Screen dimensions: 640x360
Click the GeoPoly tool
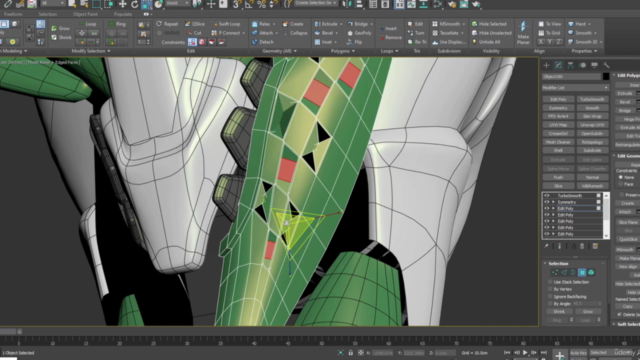pos(359,33)
